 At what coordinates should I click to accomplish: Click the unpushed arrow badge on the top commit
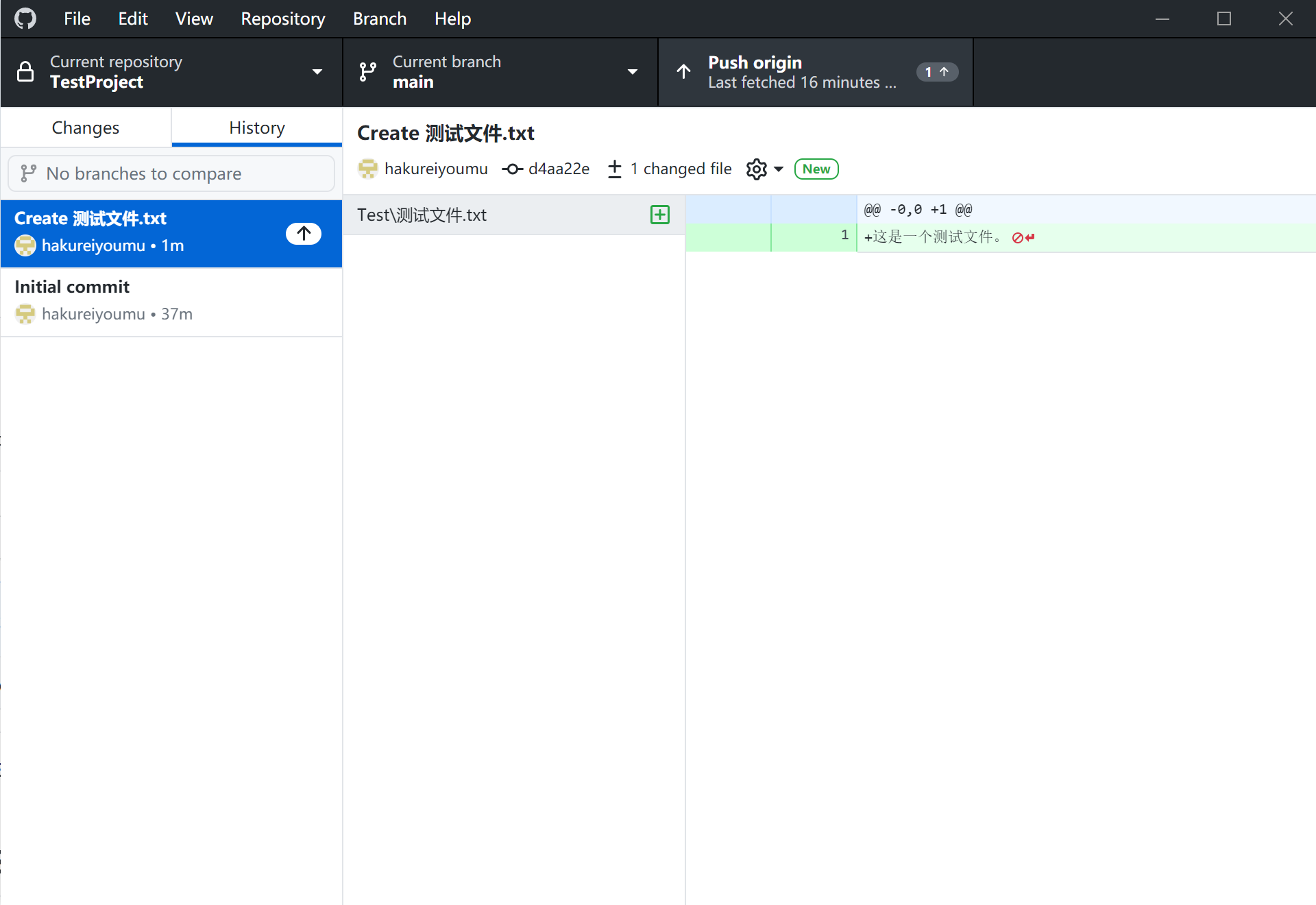[x=304, y=233]
